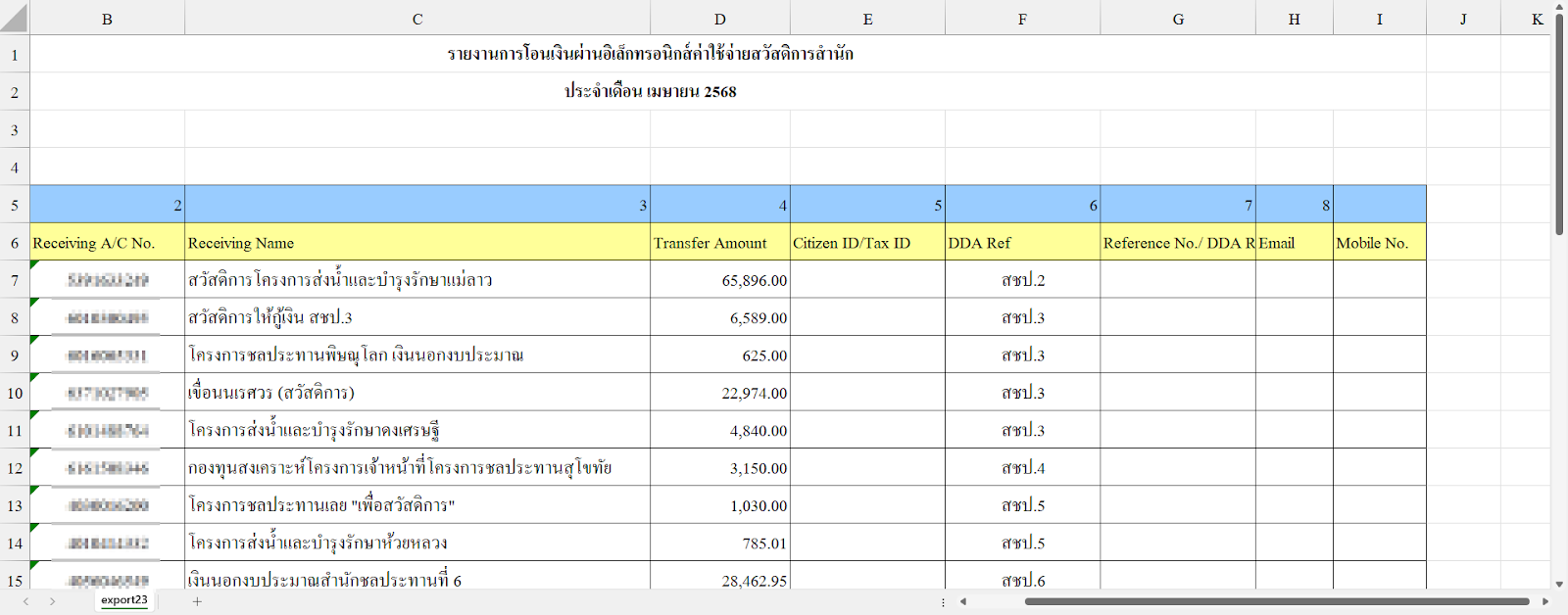
Task: Click the 'Reference No./ DDA R' header cell
Action: [x=1178, y=242]
